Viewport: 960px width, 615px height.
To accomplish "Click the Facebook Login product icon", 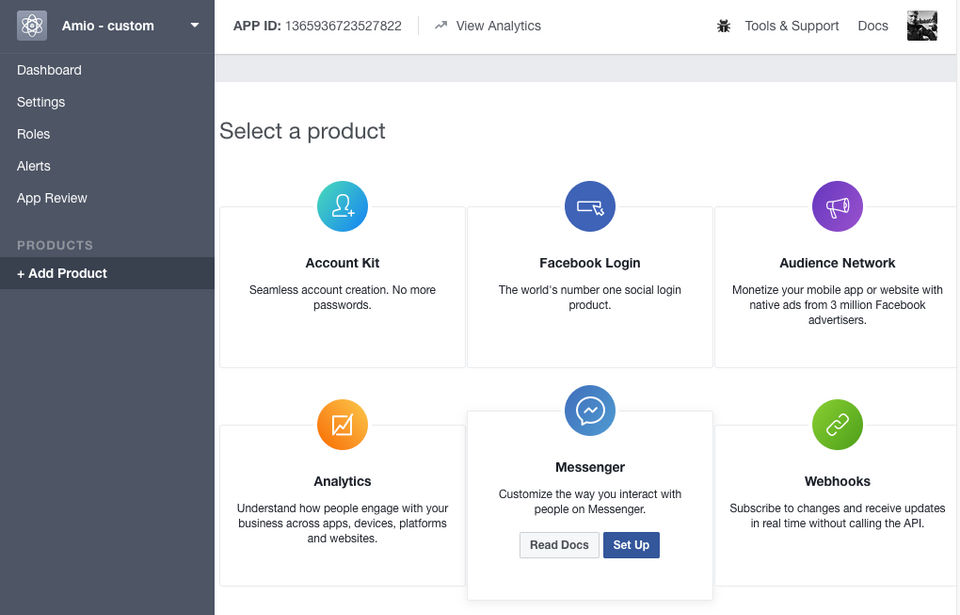I will [x=590, y=207].
